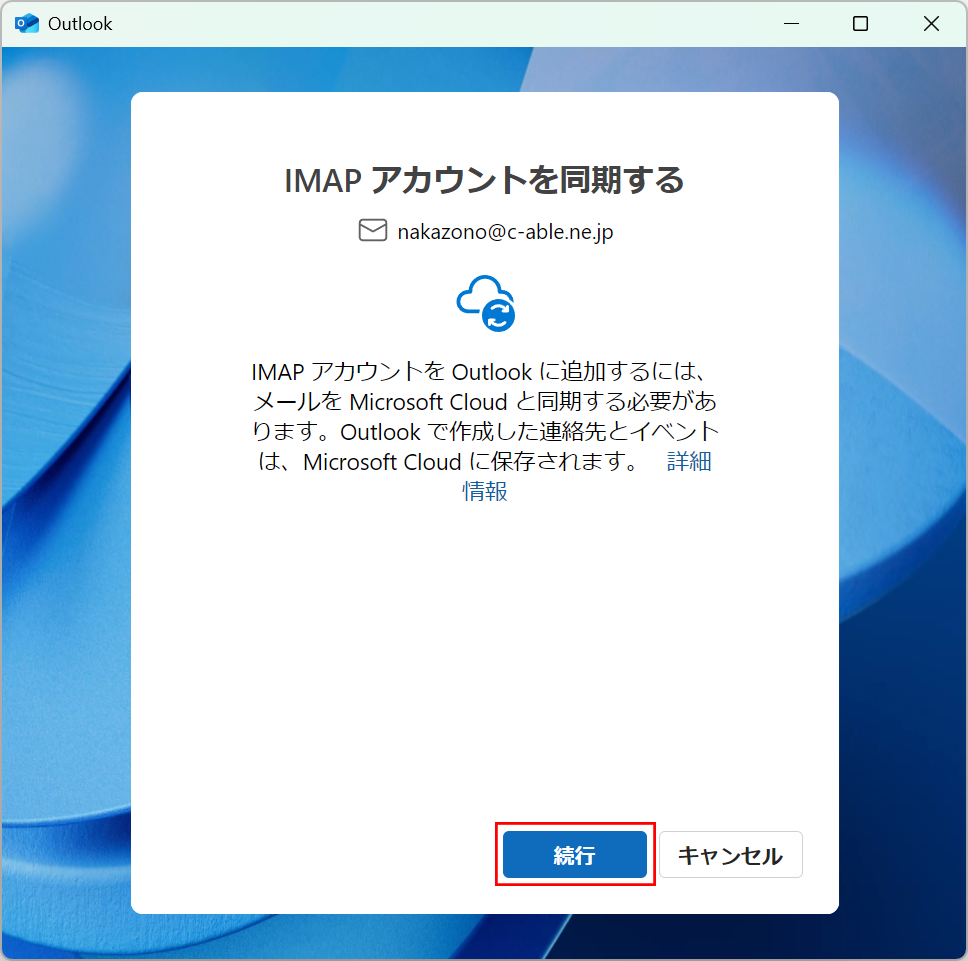Click the nakazono@c-able.ne.jp email text
This screenshot has width=968, height=961.
coord(505,231)
